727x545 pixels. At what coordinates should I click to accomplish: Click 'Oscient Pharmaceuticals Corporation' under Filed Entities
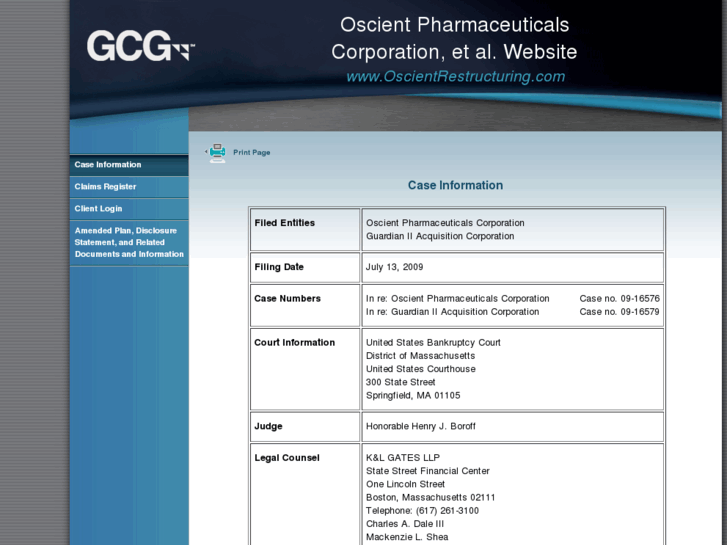coord(445,223)
